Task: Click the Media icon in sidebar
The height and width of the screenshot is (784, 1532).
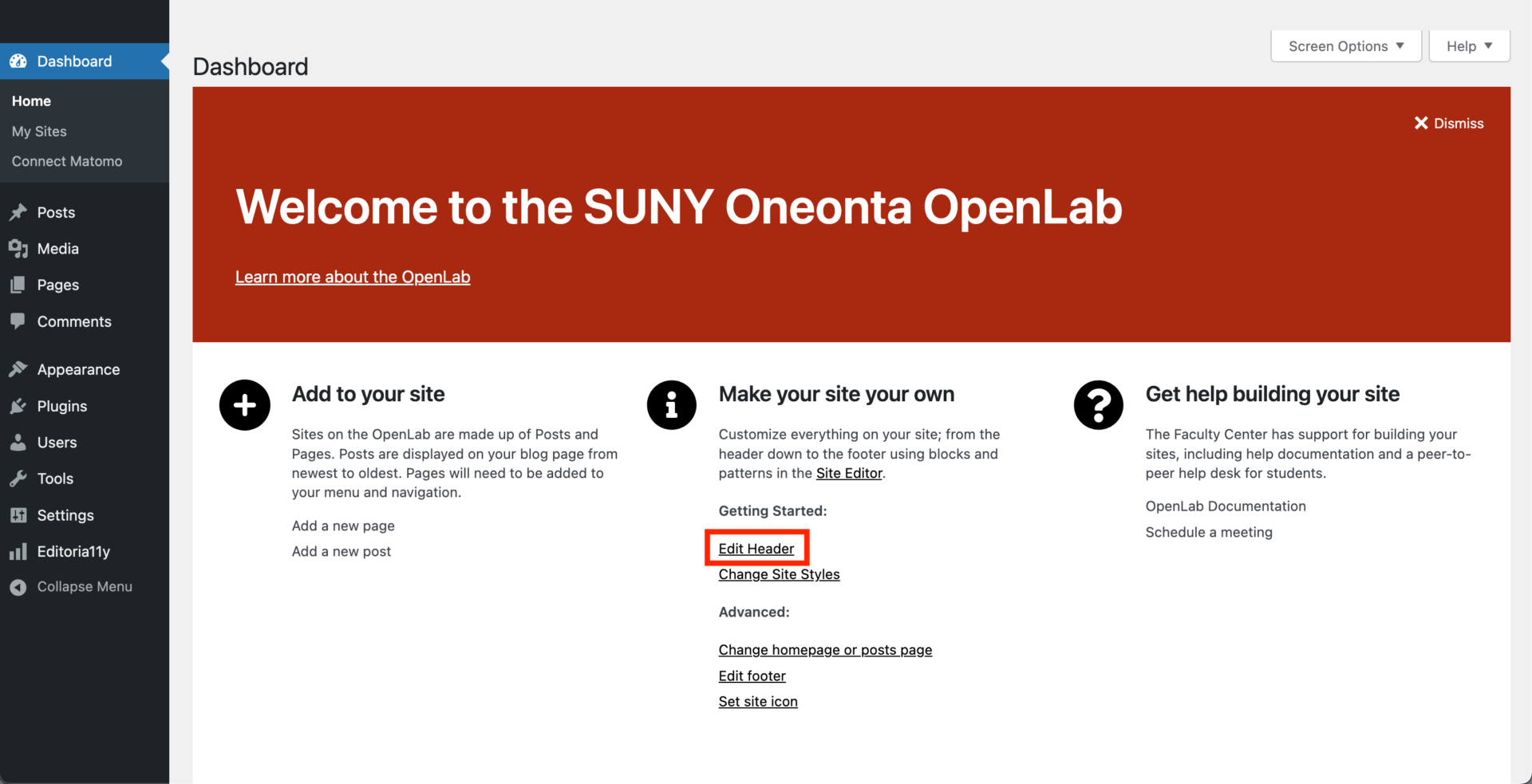Action: pyautogui.click(x=18, y=249)
